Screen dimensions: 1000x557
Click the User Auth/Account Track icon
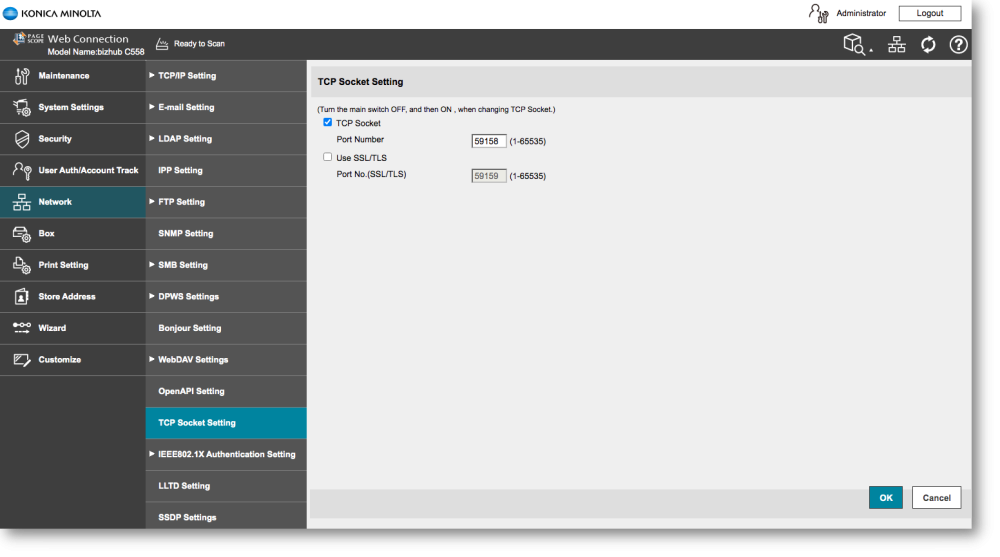(22, 170)
